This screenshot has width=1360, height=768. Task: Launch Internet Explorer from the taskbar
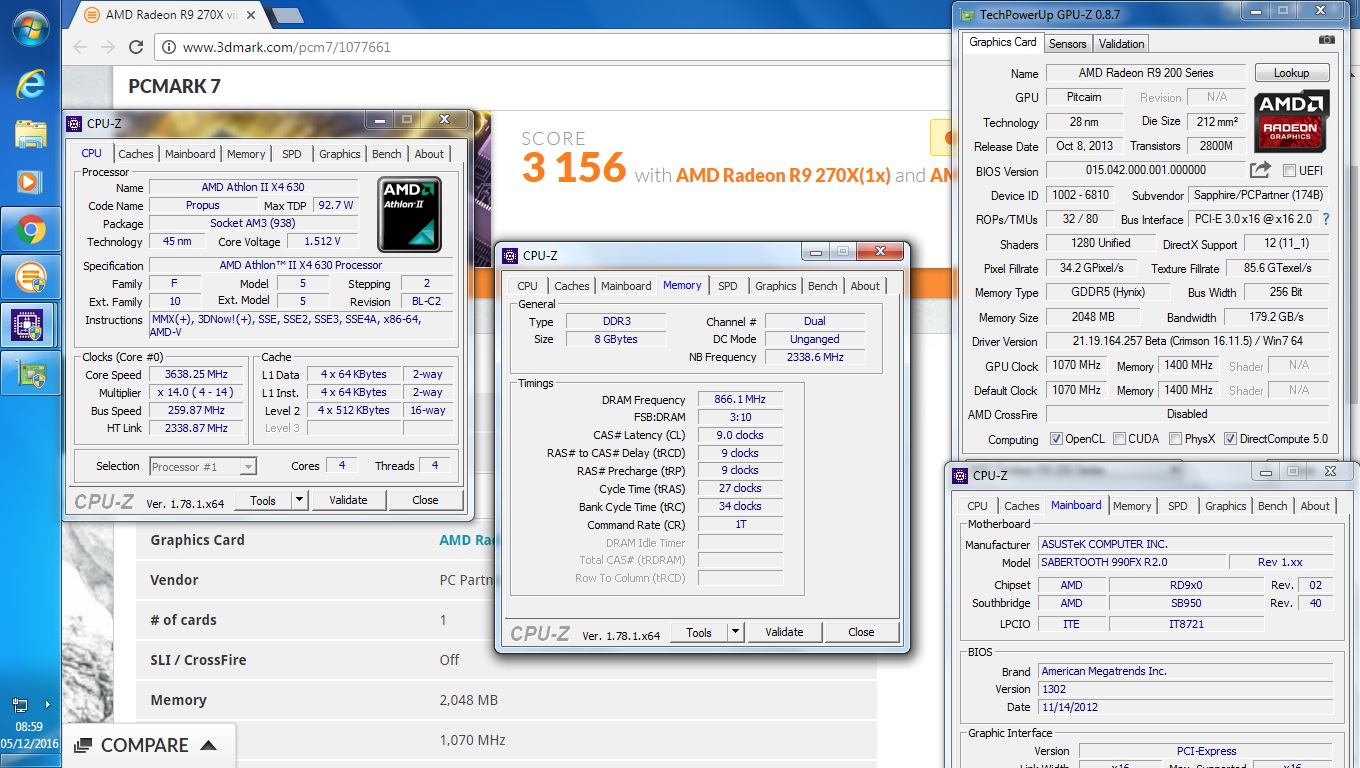click(30, 84)
